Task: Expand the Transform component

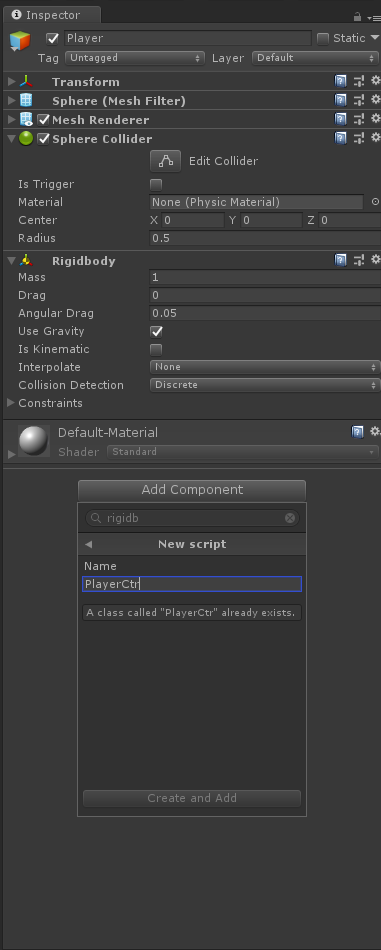Action: point(12,81)
